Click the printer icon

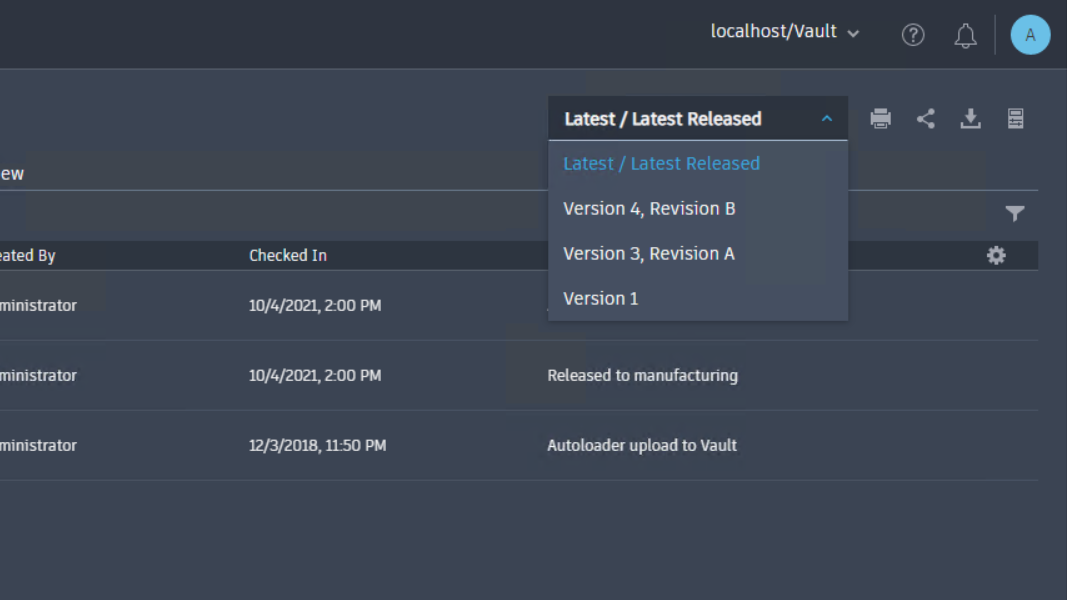(x=880, y=119)
